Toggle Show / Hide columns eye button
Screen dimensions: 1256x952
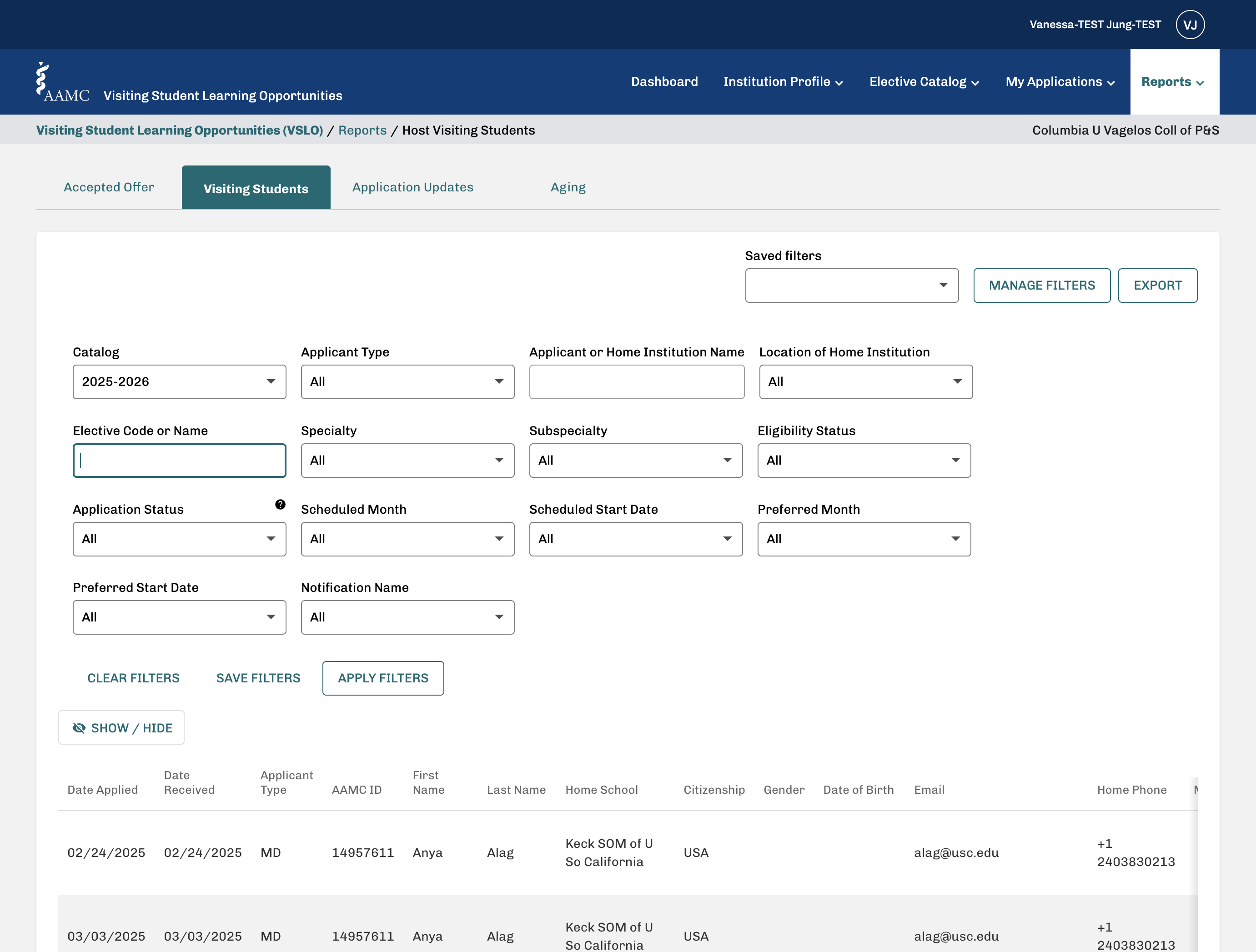121,727
